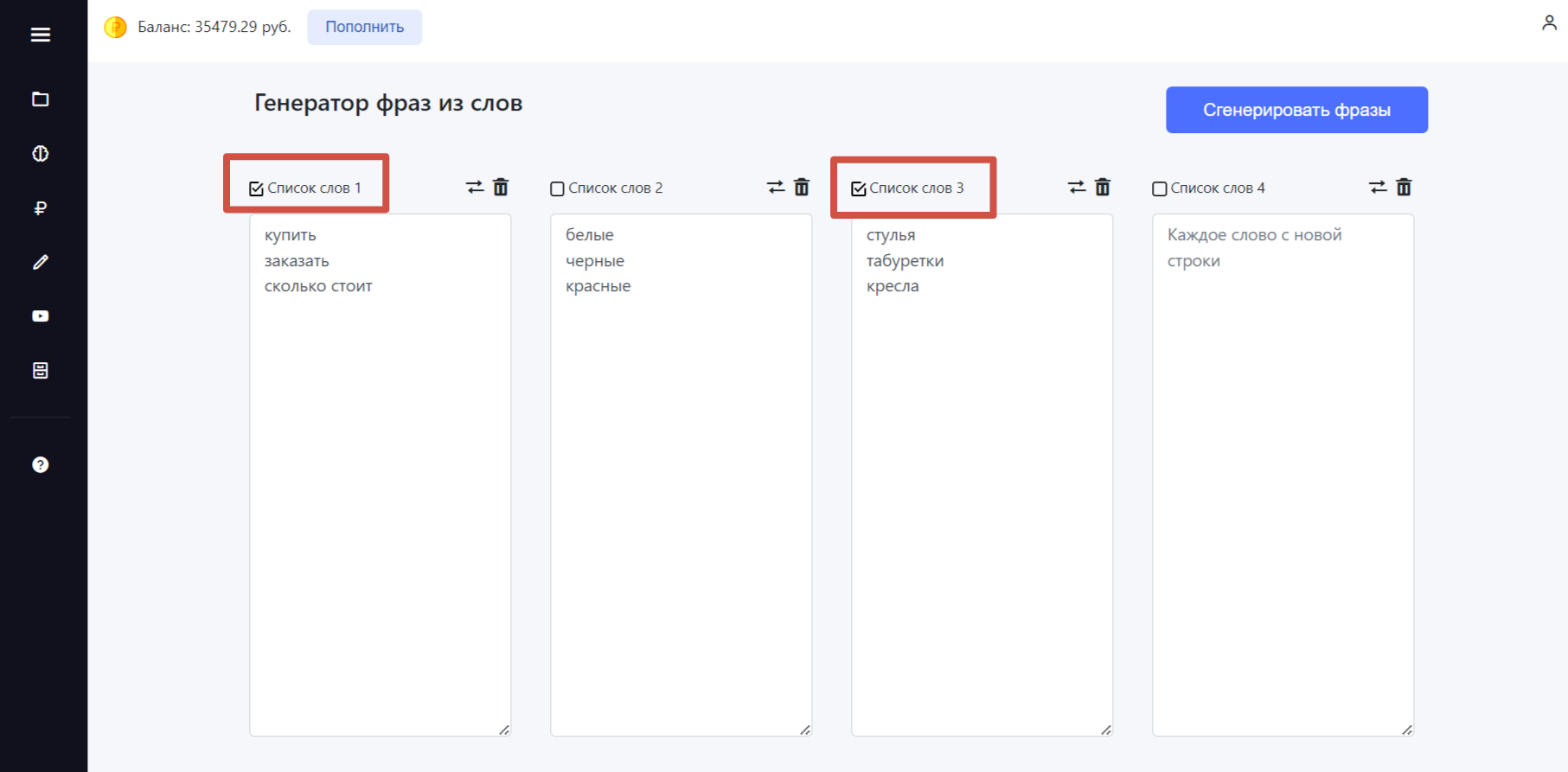Image resolution: width=1568 pixels, height=772 pixels.
Task: Select the pencil edit sidebar icon
Action: [41, 262]
